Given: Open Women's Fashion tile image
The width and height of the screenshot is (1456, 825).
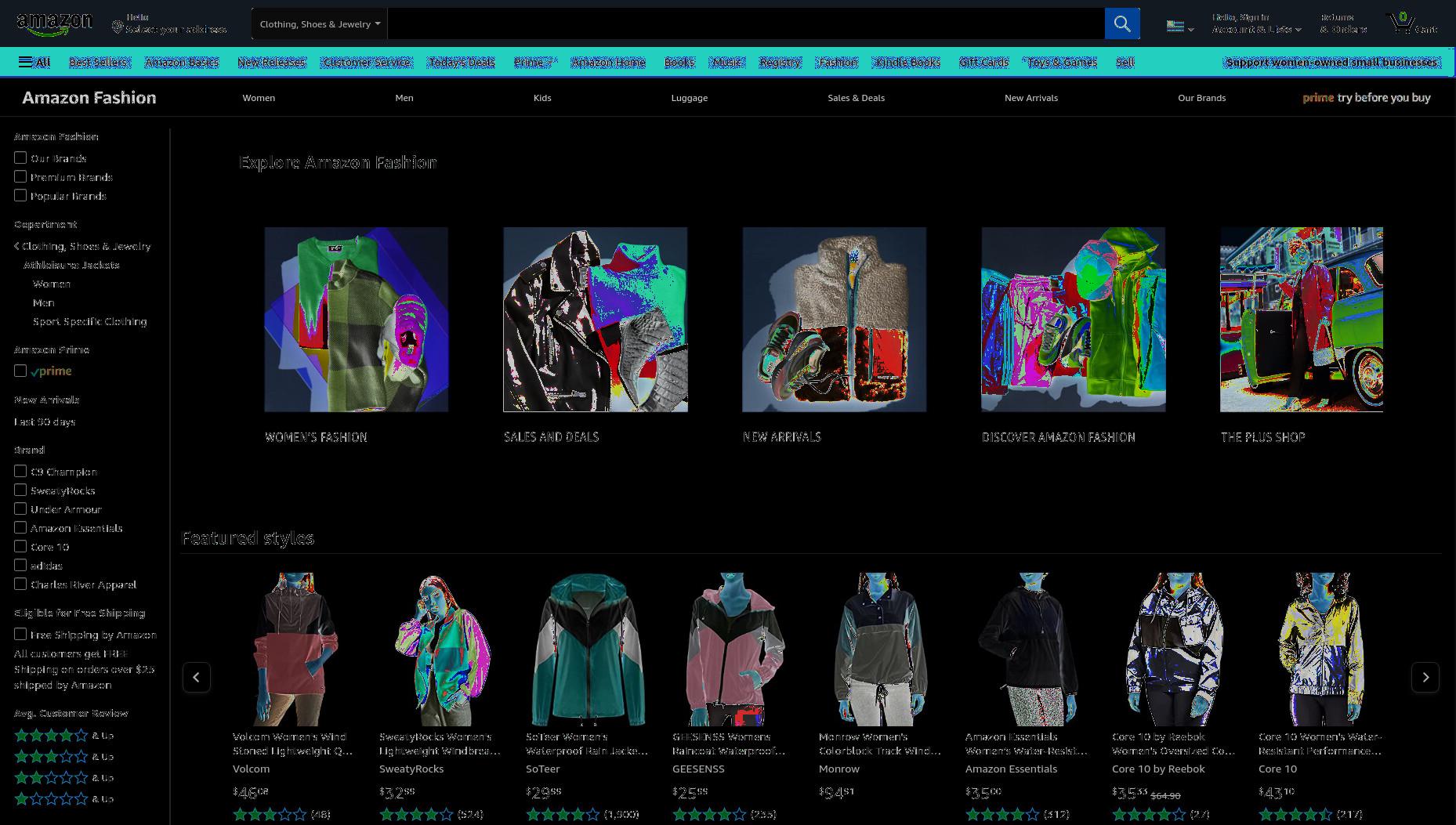Looking at the screenshot, I should click(357, 320).
